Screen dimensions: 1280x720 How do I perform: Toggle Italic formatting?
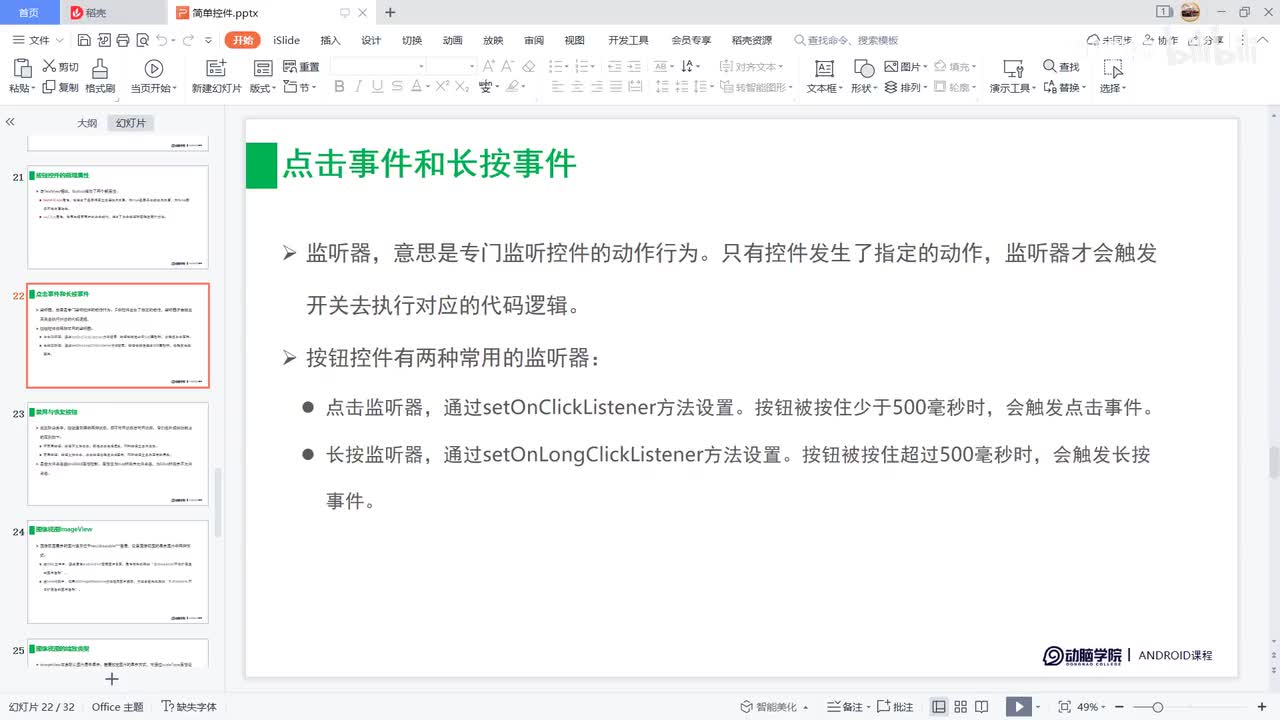(x=359, y=87)
